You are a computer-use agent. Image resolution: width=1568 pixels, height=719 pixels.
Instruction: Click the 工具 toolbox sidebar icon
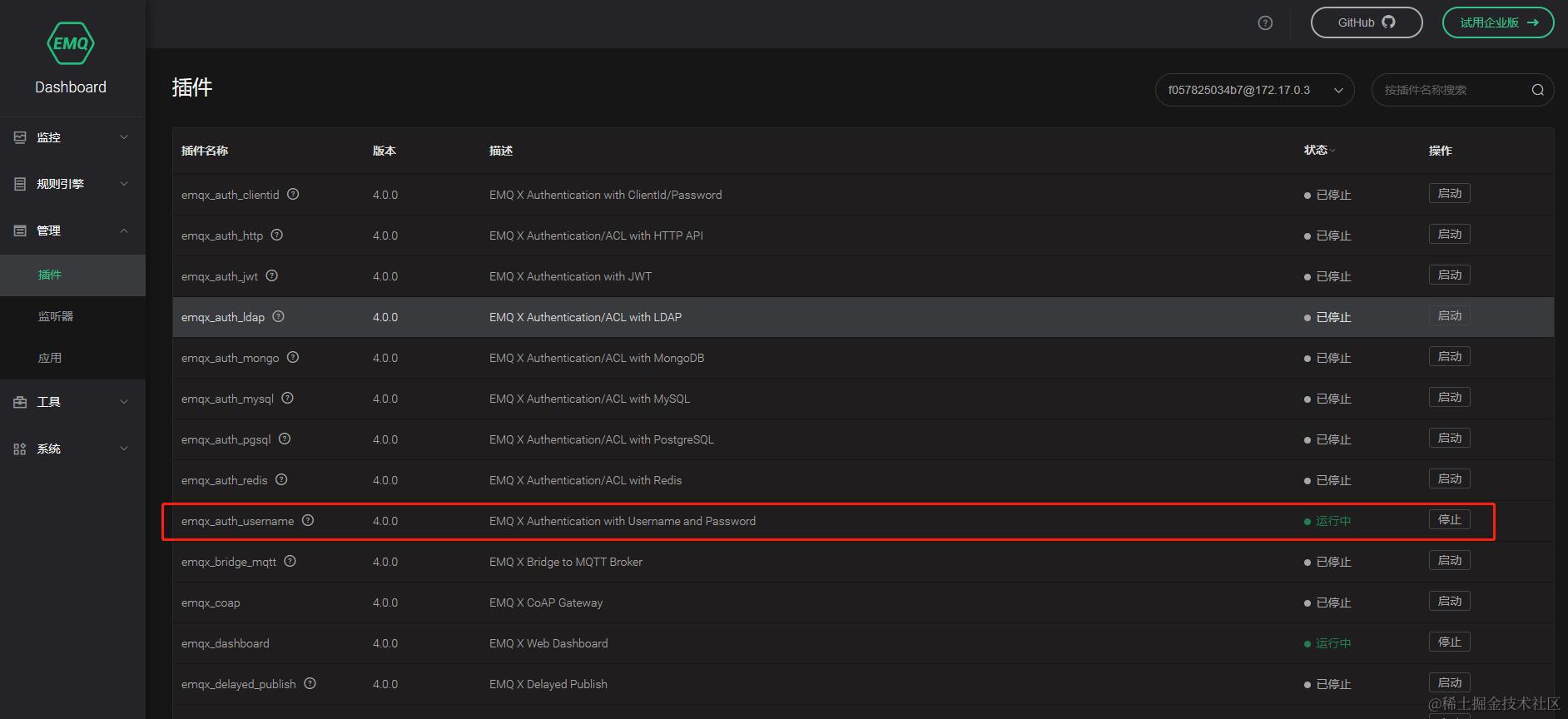20,402
